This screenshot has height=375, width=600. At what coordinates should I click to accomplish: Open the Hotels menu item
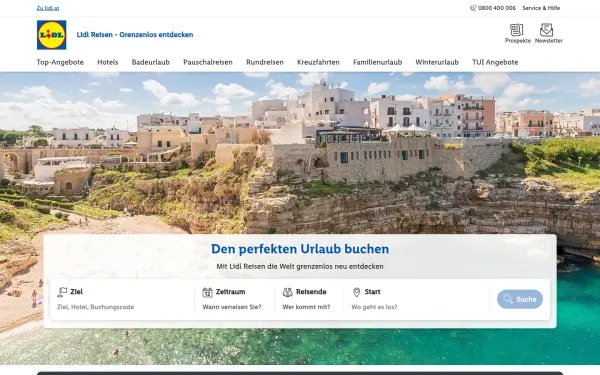tap(108, 62)
